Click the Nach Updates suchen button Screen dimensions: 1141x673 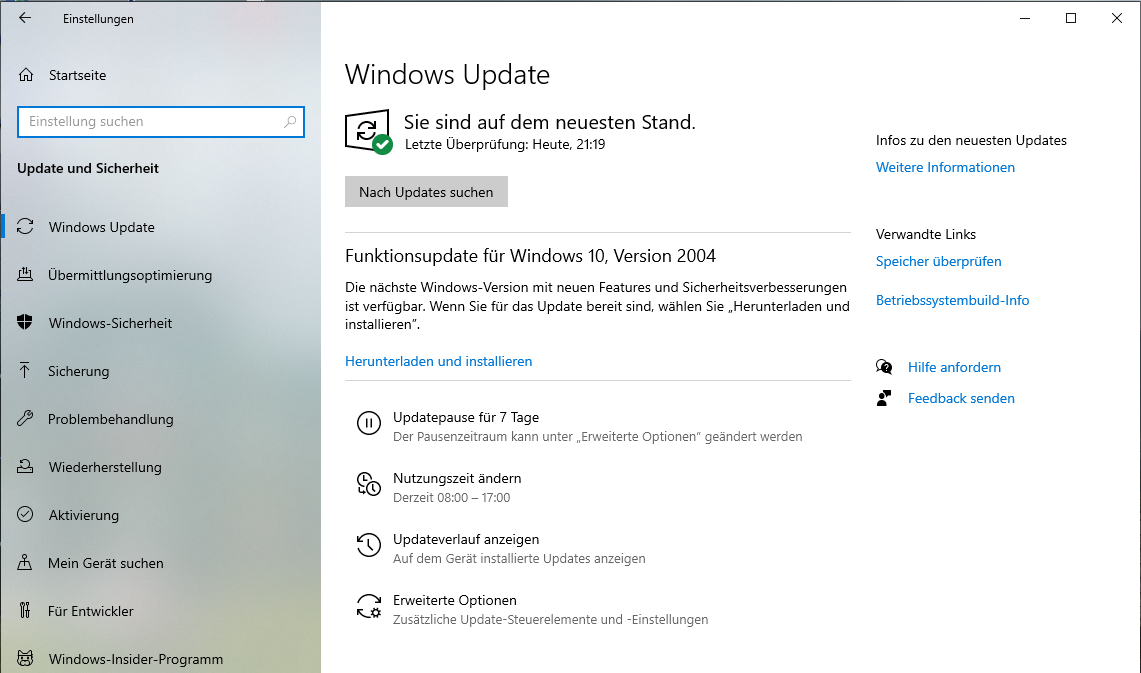pos(426,191)
